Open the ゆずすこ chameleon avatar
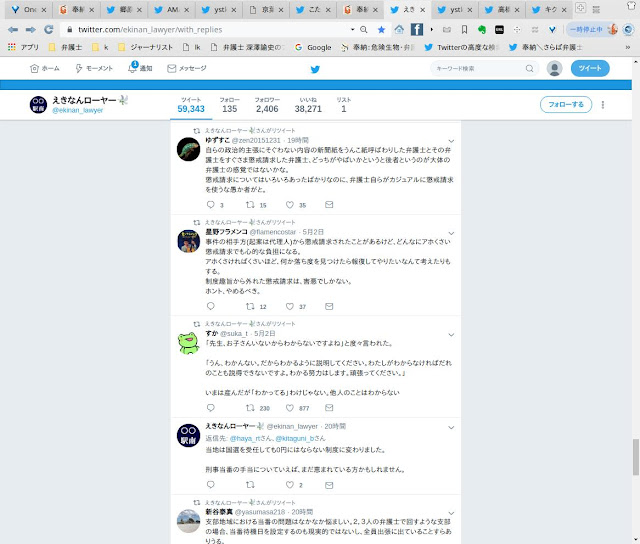640x544 pixels. [x=189, y=149]
